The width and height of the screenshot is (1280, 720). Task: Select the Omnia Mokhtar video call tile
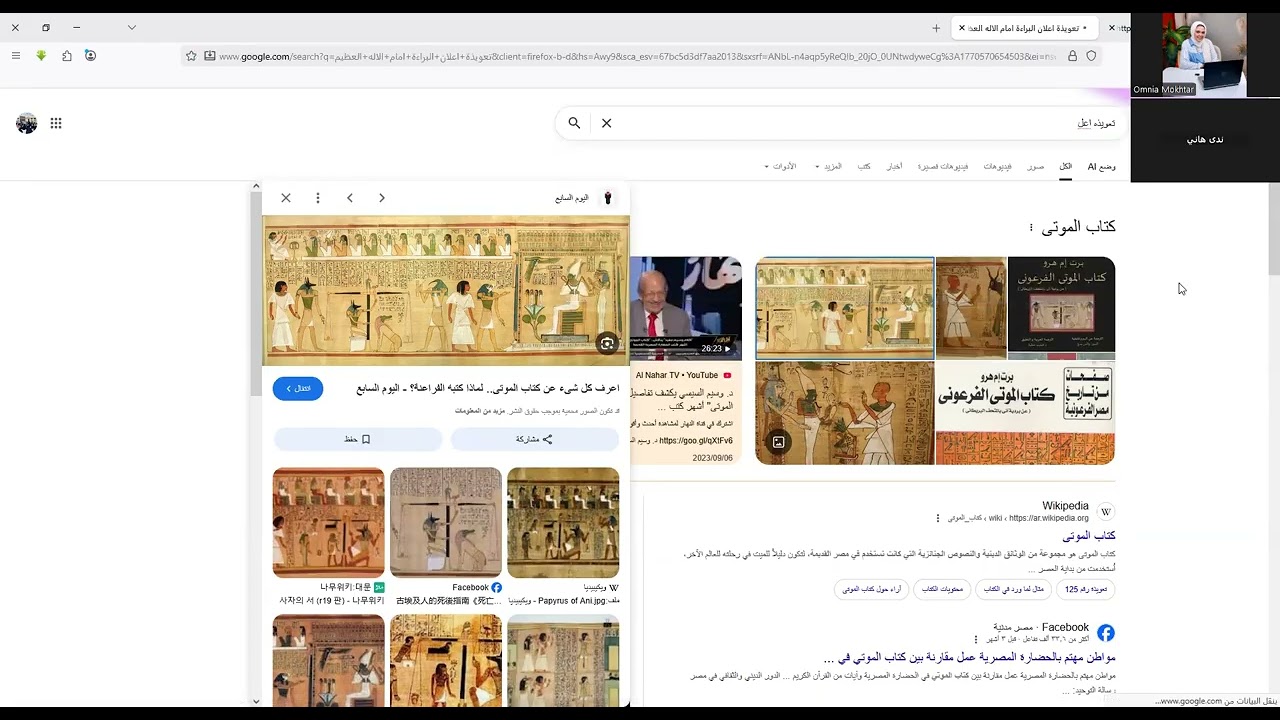click(1204, 55)
